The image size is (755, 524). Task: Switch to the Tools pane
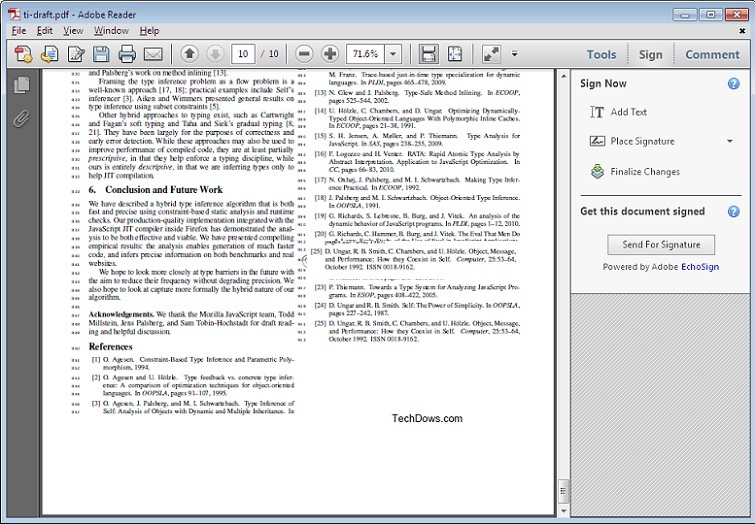(601, 55)
